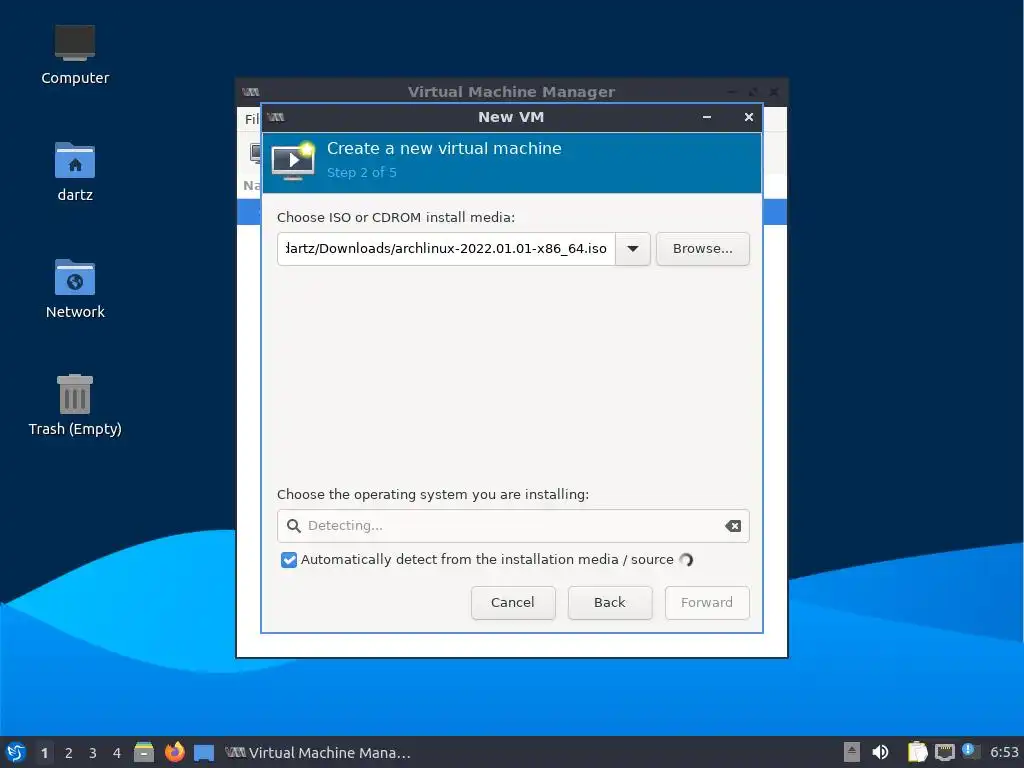
Task: Click the 6:53 clock in panel
Action: click(x=1004, y=752)
